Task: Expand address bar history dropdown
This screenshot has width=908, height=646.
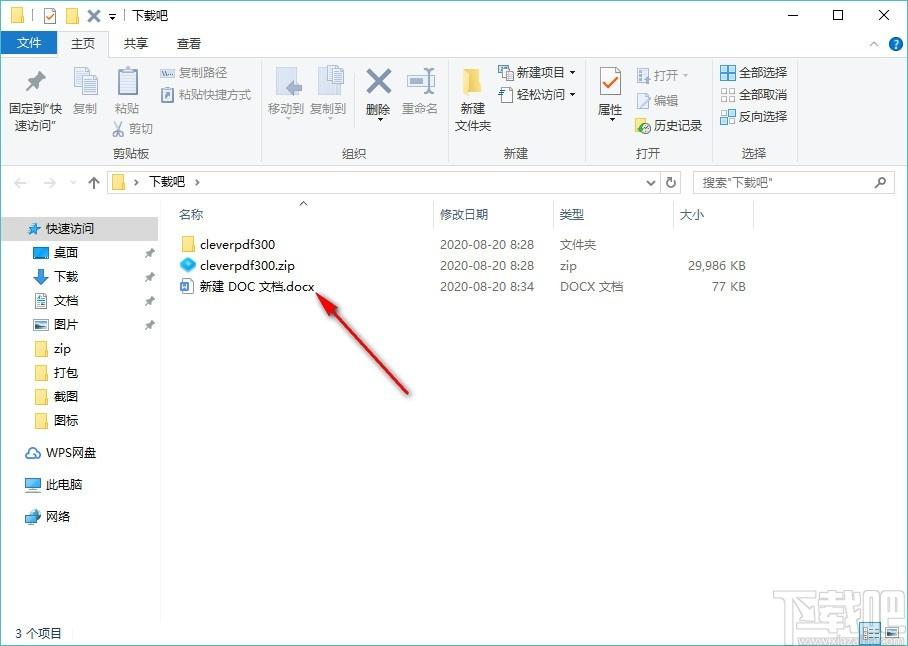Action: tap(651, 183)
